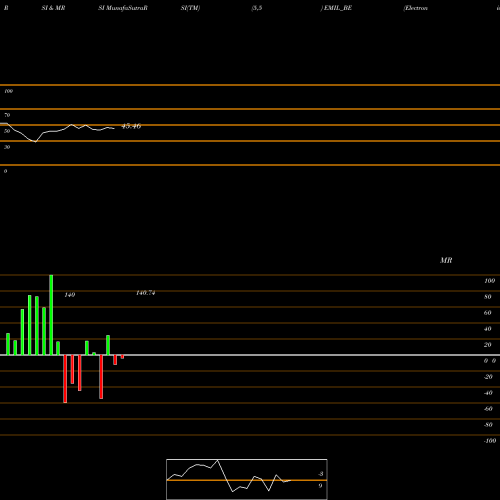Click the "SI MunafaSutraR" header text

123,8
